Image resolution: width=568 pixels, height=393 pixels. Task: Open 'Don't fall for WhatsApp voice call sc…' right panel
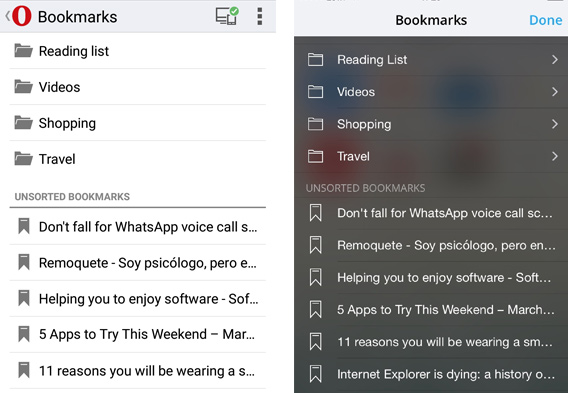click(x=445, y=213)
